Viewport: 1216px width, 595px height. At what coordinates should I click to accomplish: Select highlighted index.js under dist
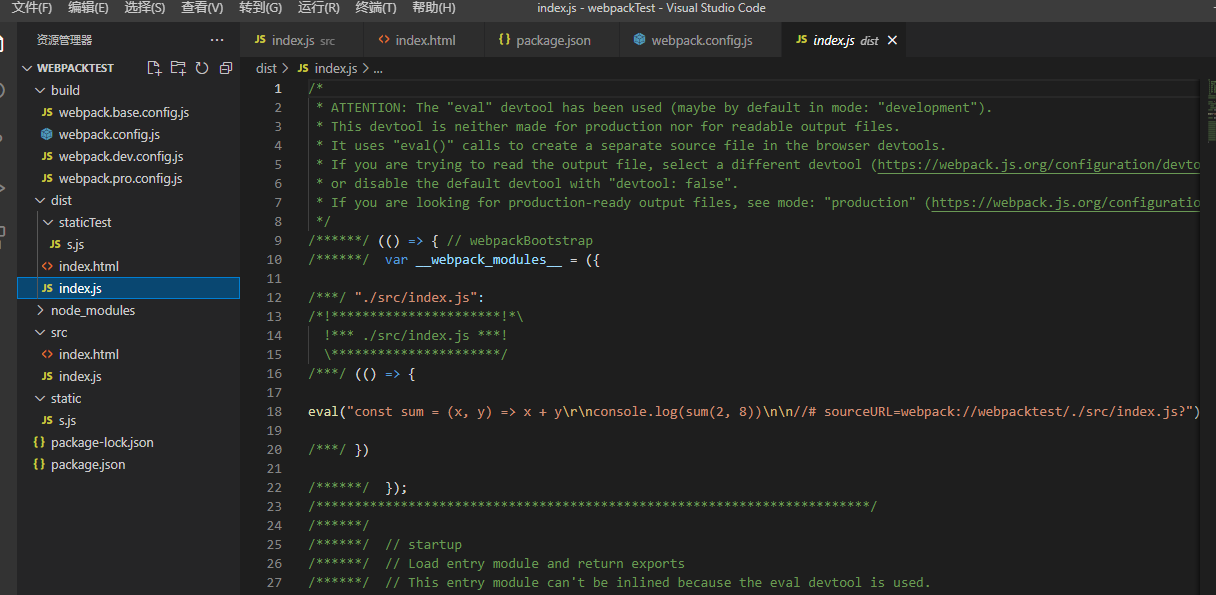128,288
